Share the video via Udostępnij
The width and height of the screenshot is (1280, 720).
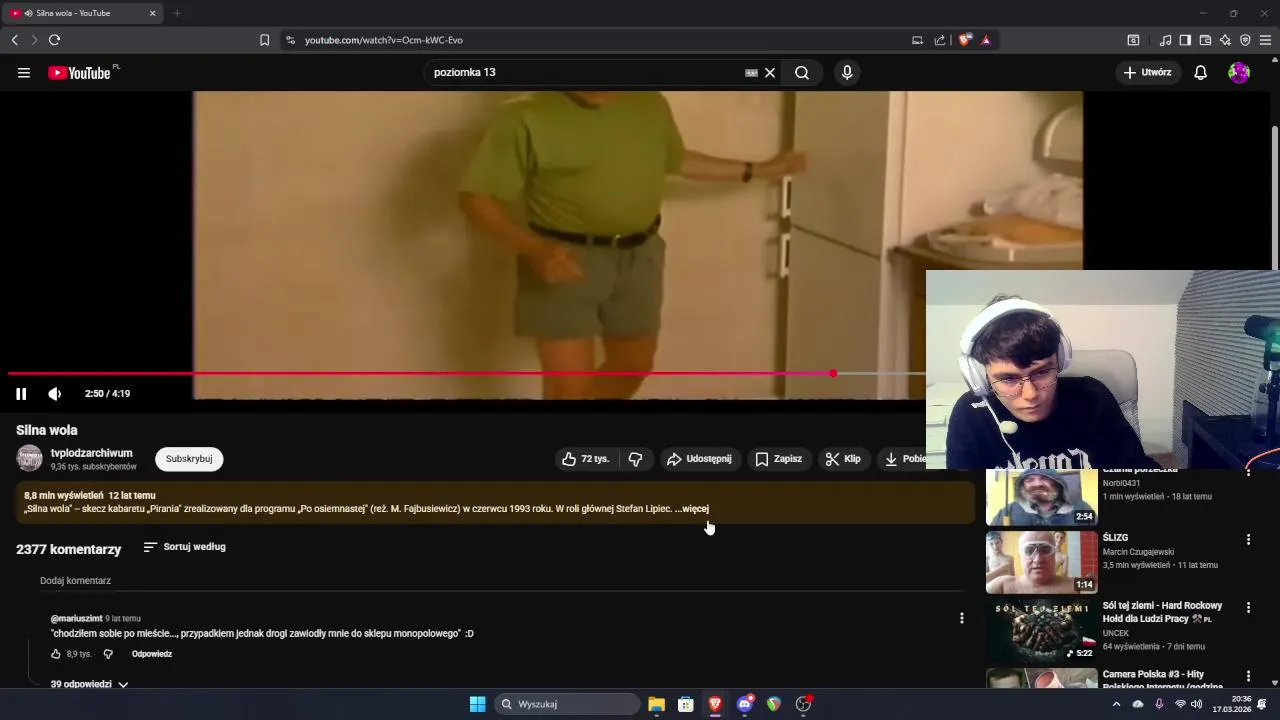699,459
